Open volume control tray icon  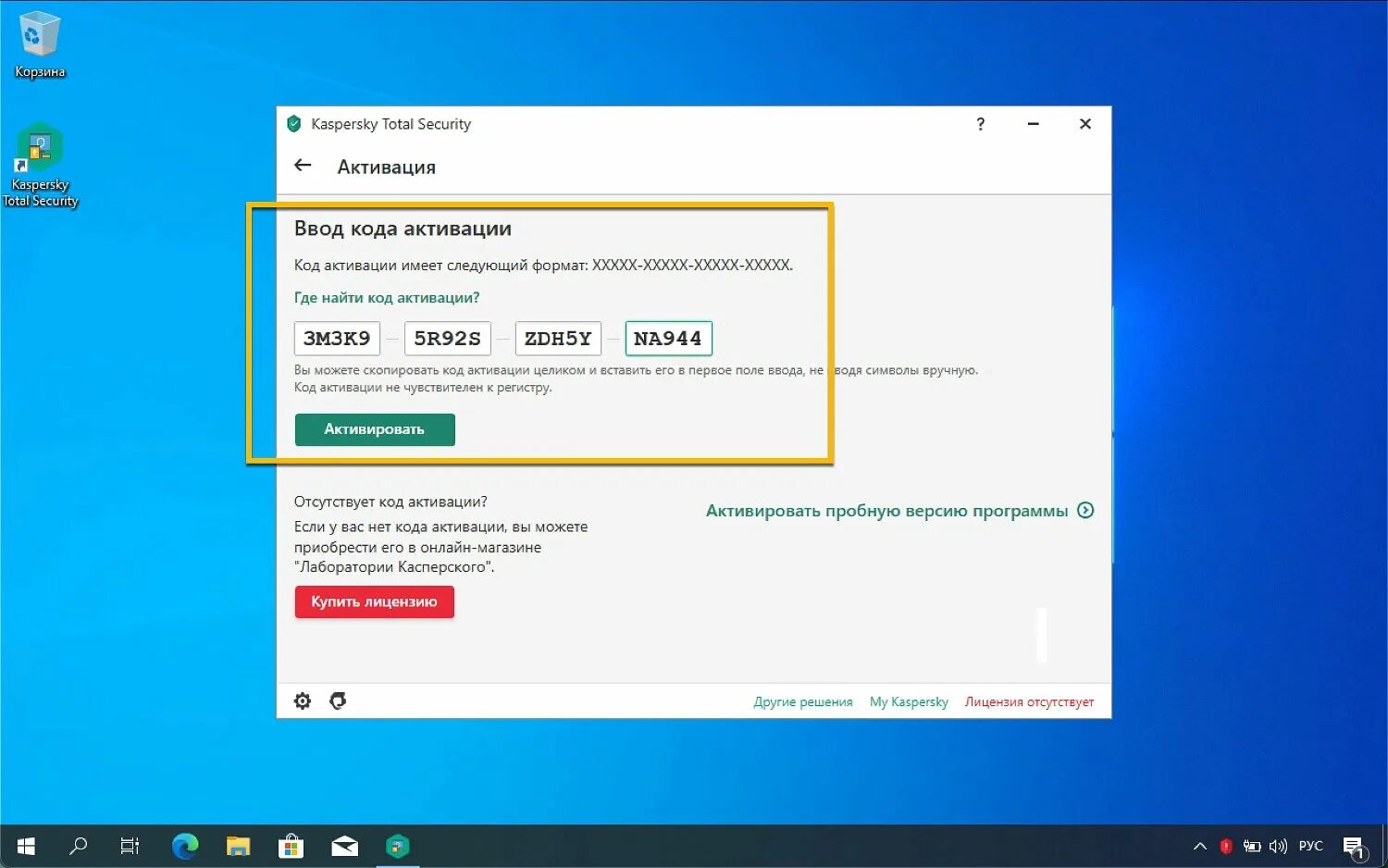[1279, 846]
